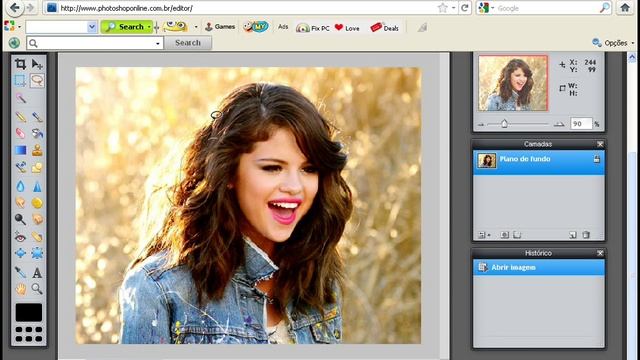Toggle layer settings in Camadas panel
Image resolution: width=640 pixels, height=360 pixels.
pos(484,235)
